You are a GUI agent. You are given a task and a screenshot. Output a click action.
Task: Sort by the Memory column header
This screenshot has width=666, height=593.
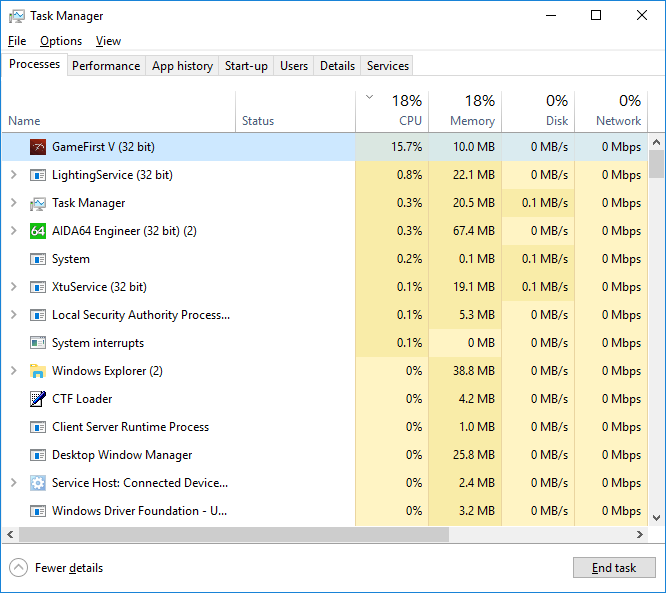465,112
